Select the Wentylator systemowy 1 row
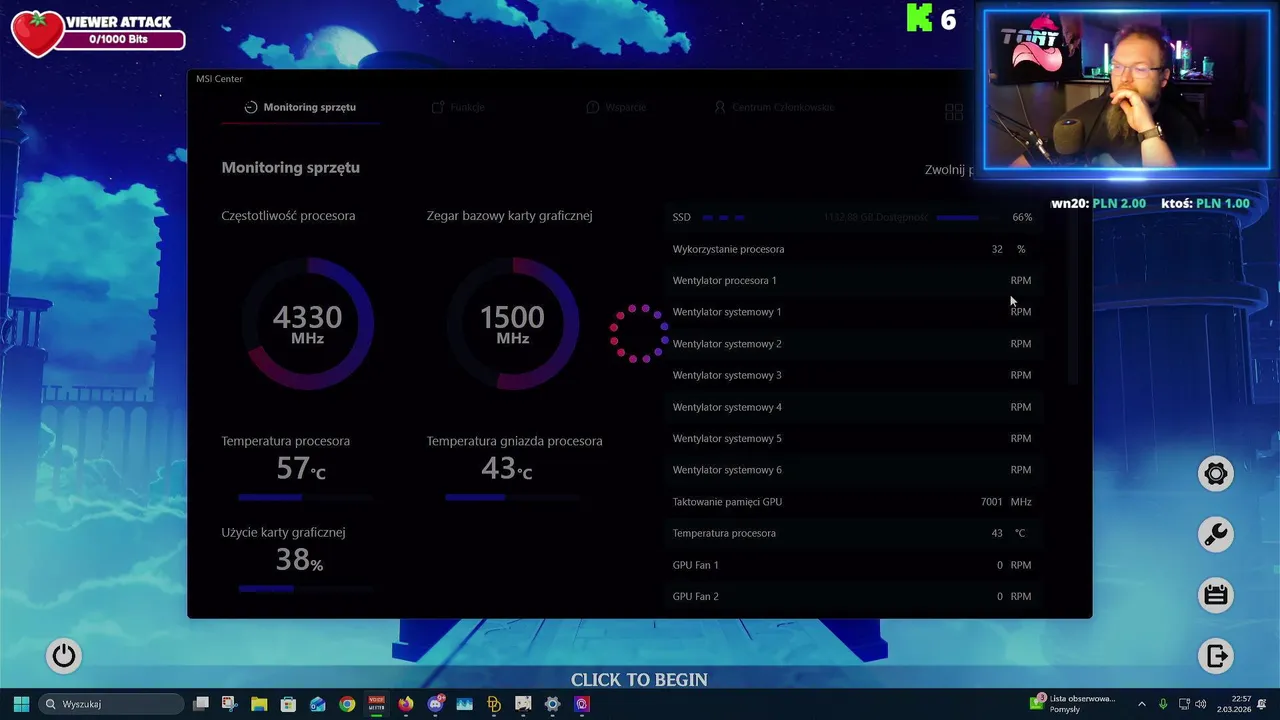1280x720 pixels. (x=852, y=312)
